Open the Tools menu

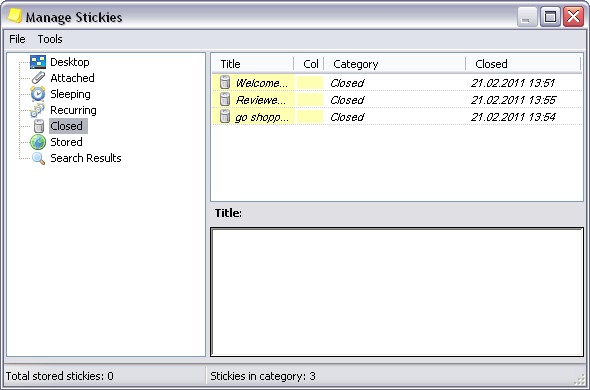[50, 39]
